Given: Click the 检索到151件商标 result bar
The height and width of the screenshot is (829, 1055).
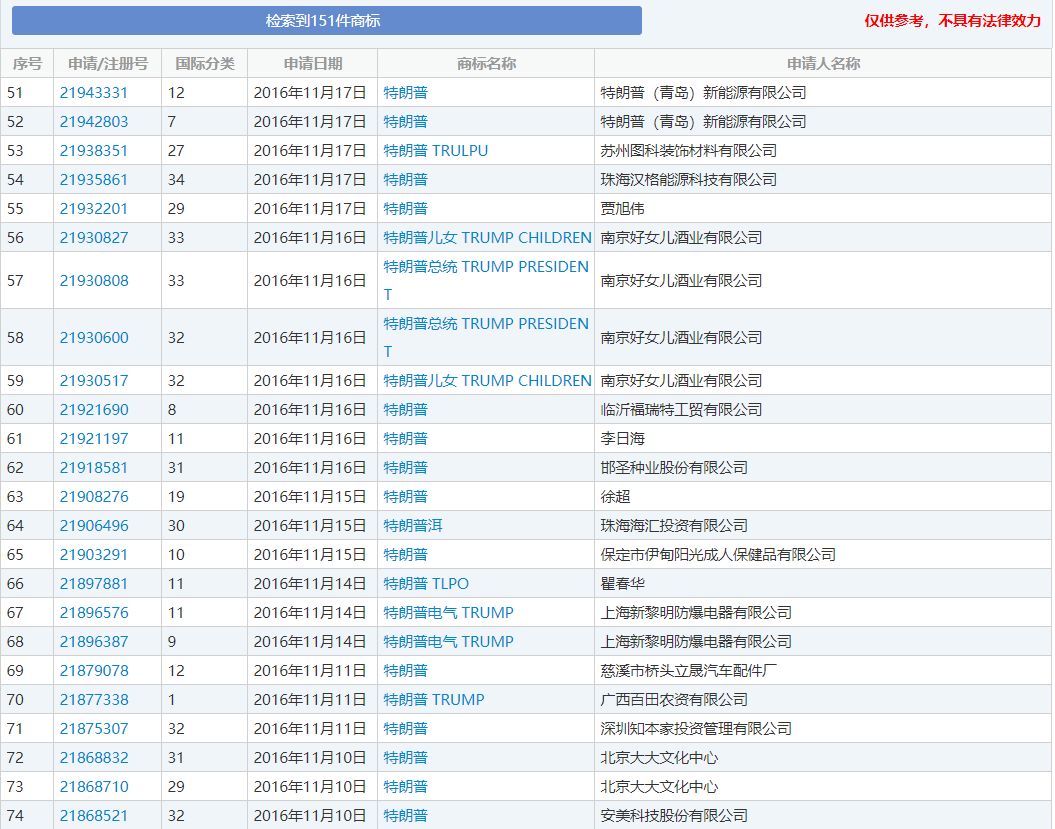Looking at the screenshot, I should 326,20.
